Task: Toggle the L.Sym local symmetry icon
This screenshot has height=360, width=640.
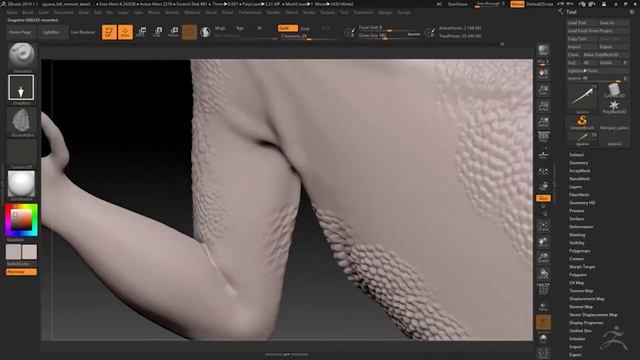Action: pyautogui.click(x=543, y=171)
